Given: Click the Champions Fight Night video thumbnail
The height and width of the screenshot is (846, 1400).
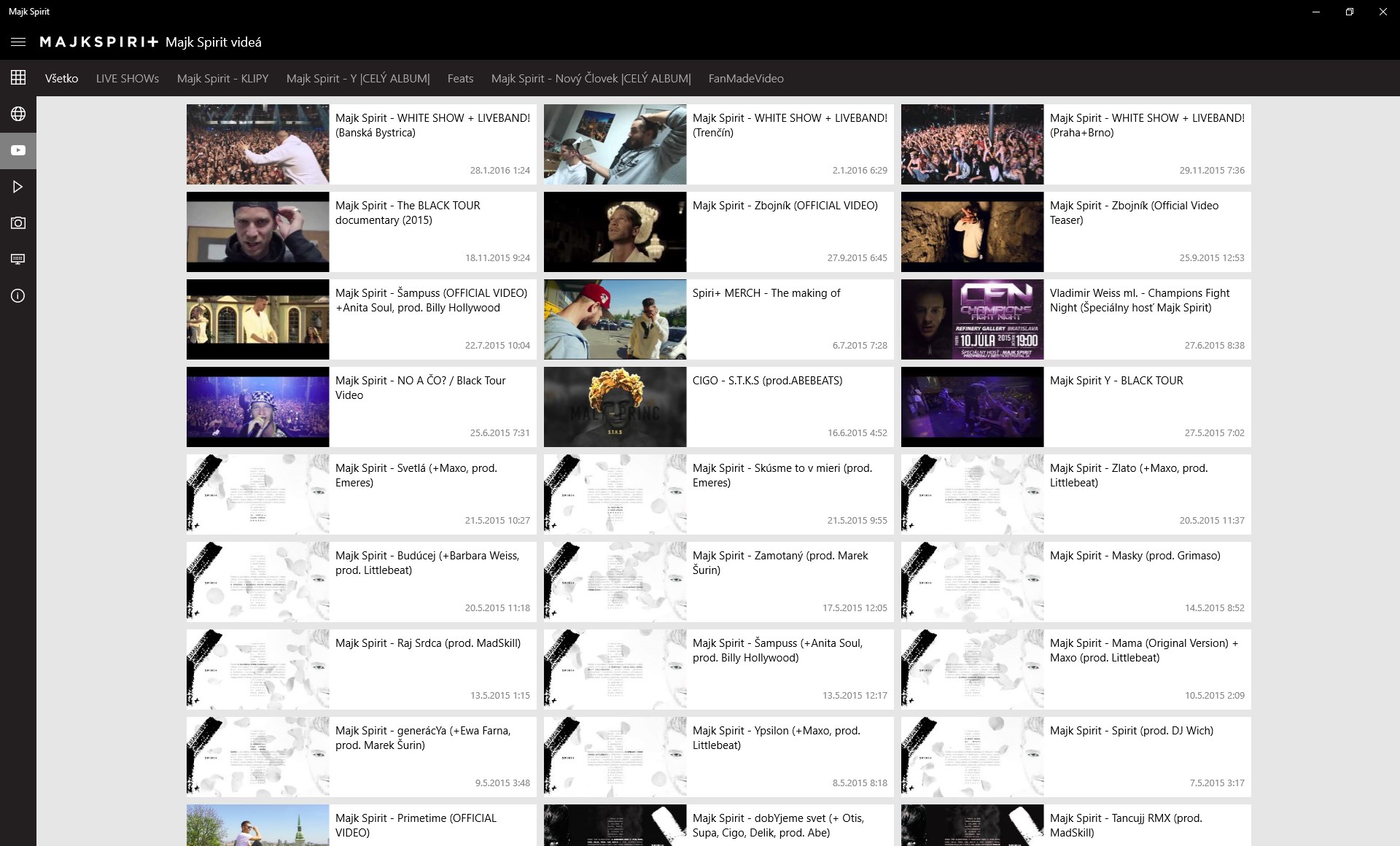Looking at the screenshot, I should [x=973, y=319].
